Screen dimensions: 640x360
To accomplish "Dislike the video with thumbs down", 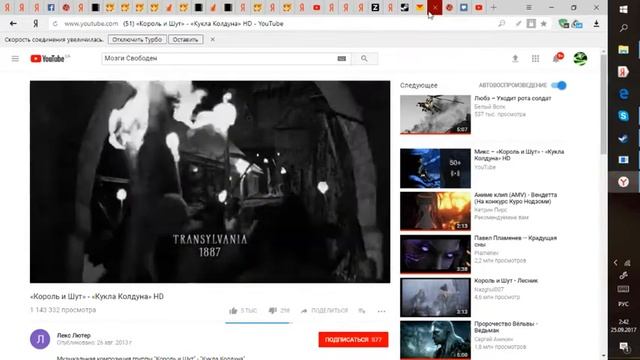I will [273, 311].
